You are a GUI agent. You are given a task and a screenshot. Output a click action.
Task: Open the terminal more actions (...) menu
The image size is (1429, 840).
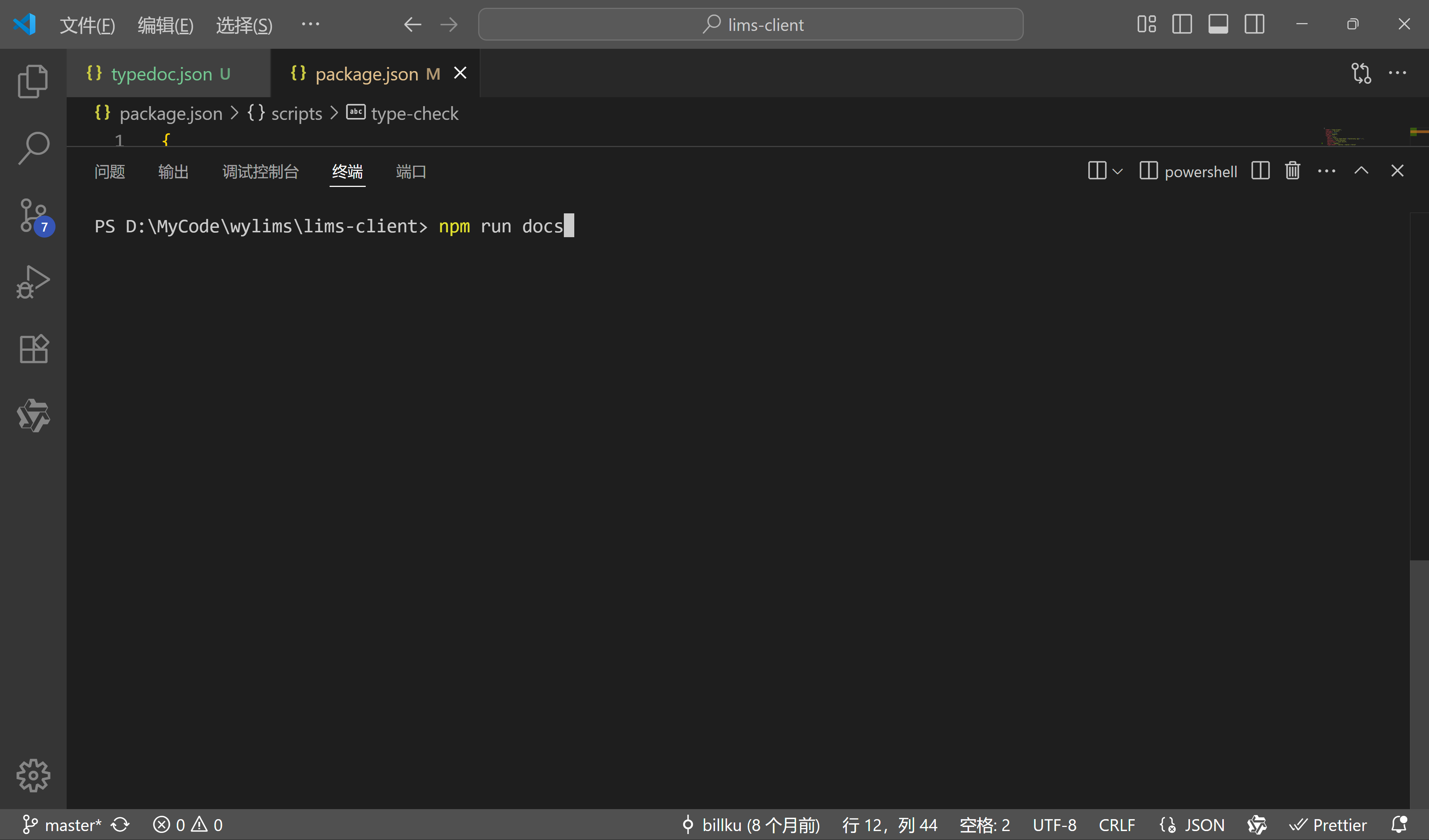(1326, 171)
